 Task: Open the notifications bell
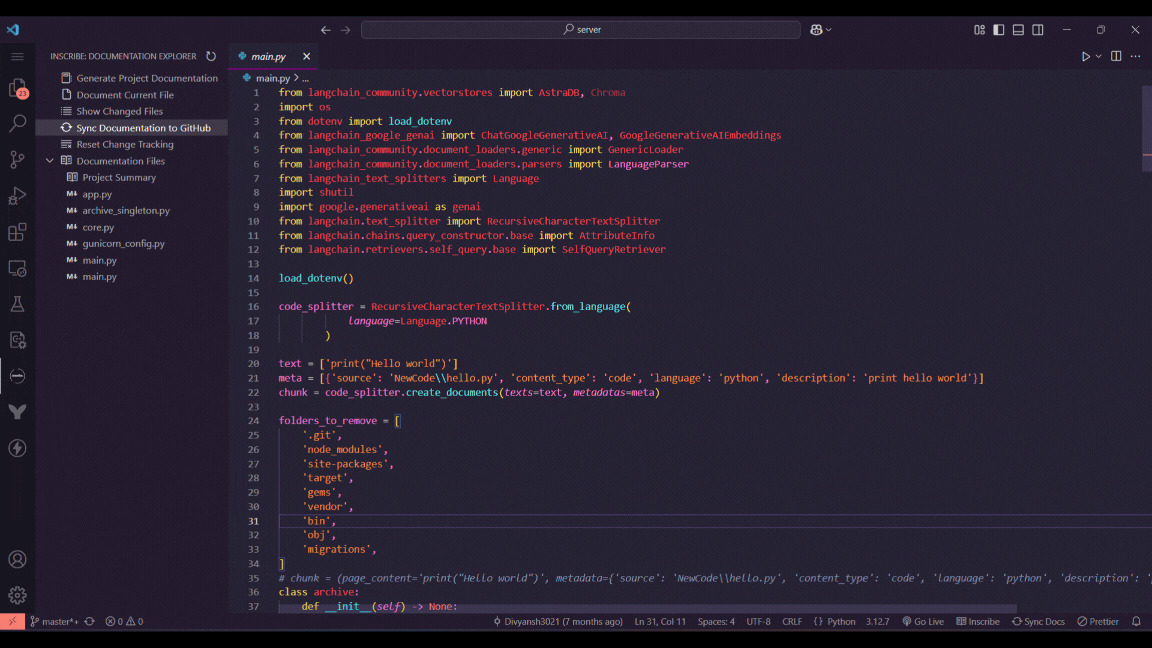pyautogui.click(x=1136, y=622)
